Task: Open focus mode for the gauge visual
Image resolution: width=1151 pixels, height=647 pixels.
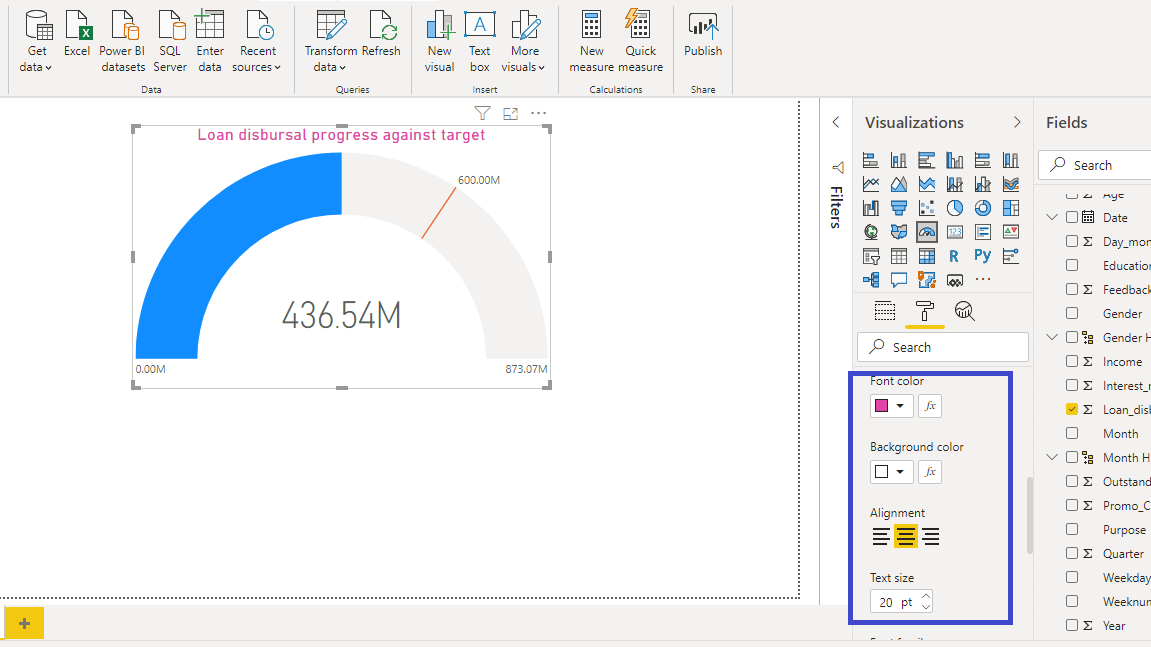Action: 510,113
